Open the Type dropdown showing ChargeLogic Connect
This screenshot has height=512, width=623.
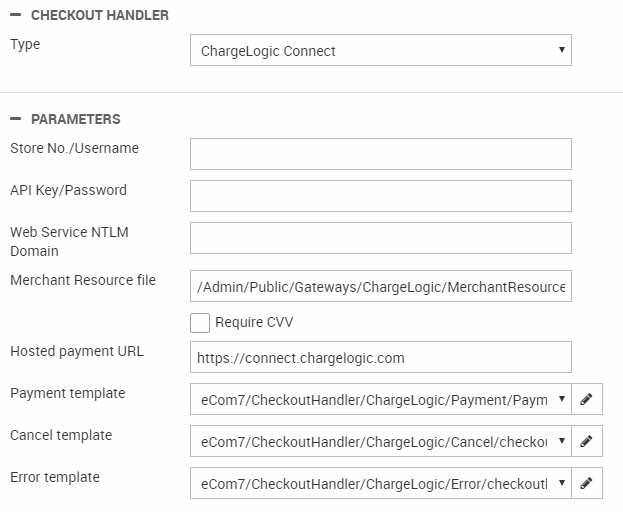pos(380,50)
